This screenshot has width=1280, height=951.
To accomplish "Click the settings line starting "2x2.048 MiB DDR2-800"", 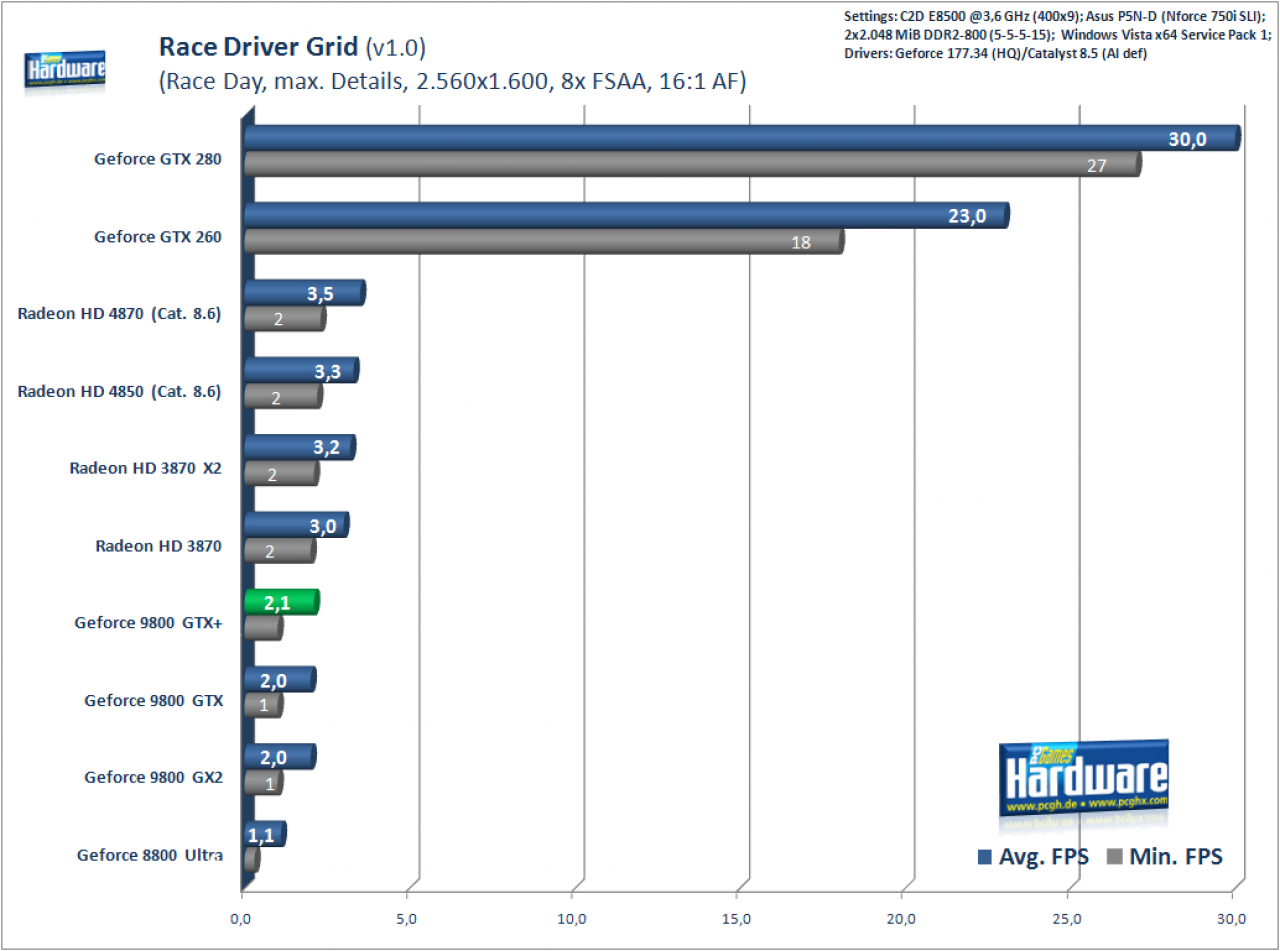I will tap(1058, 35).
